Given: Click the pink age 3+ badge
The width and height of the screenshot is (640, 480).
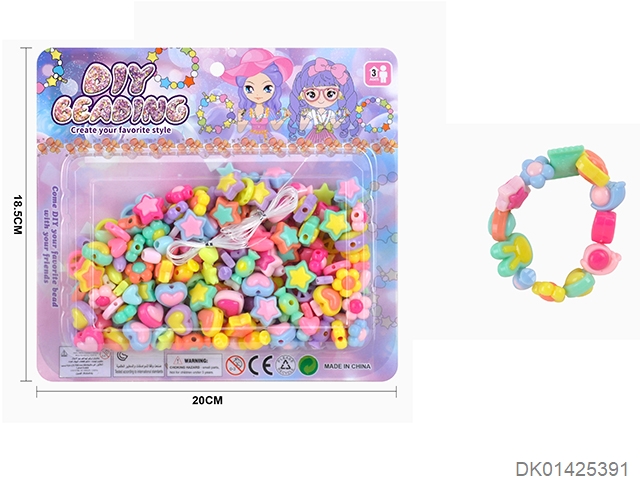Looking at the screenshot, I should 380,74.
